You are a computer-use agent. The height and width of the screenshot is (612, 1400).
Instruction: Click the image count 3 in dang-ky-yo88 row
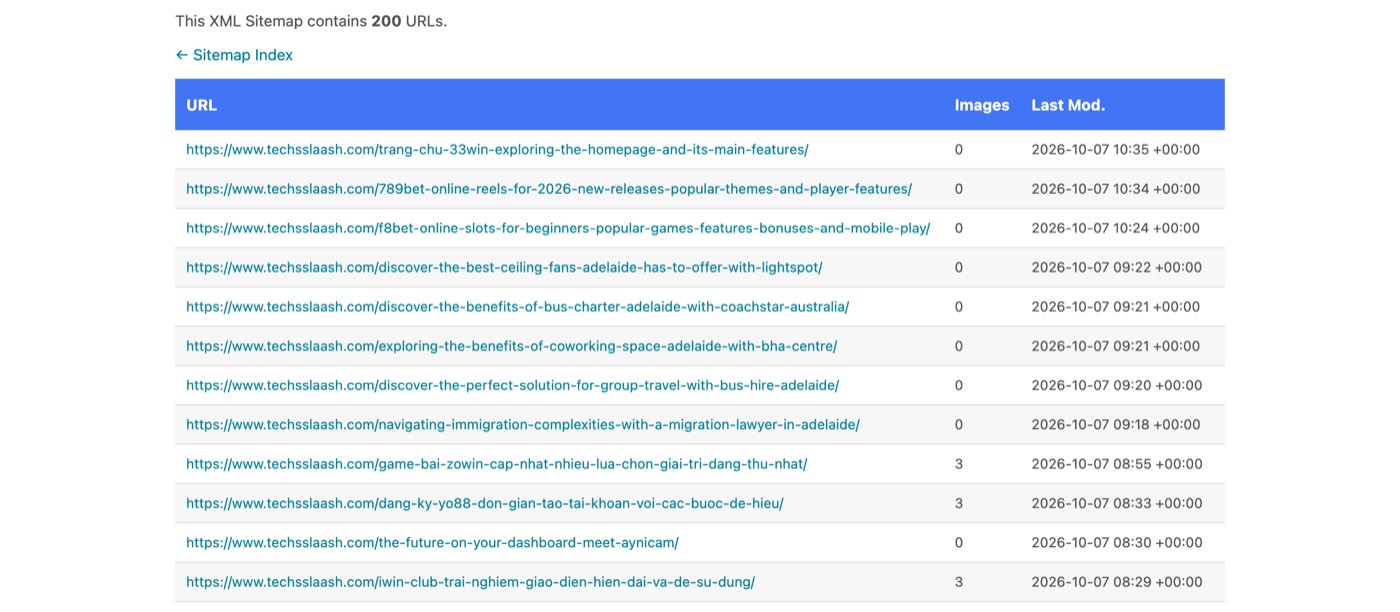pyautogui.click(x=959, y=503)
